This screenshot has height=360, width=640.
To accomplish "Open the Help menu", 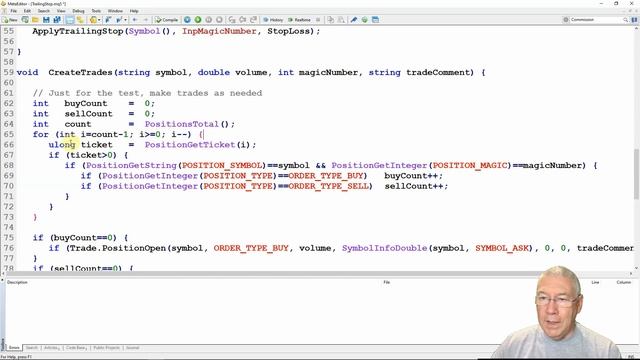I will click(x=134, y=11).
